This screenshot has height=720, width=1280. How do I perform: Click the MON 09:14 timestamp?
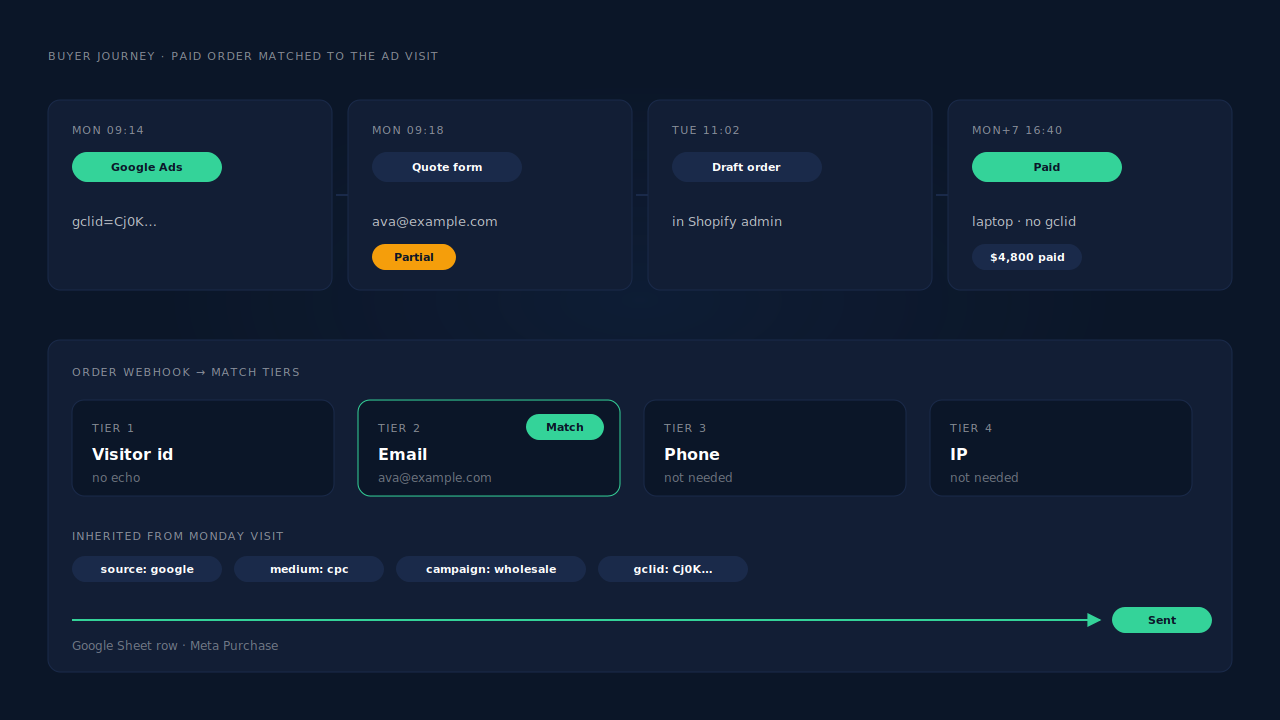pos(108,130)
